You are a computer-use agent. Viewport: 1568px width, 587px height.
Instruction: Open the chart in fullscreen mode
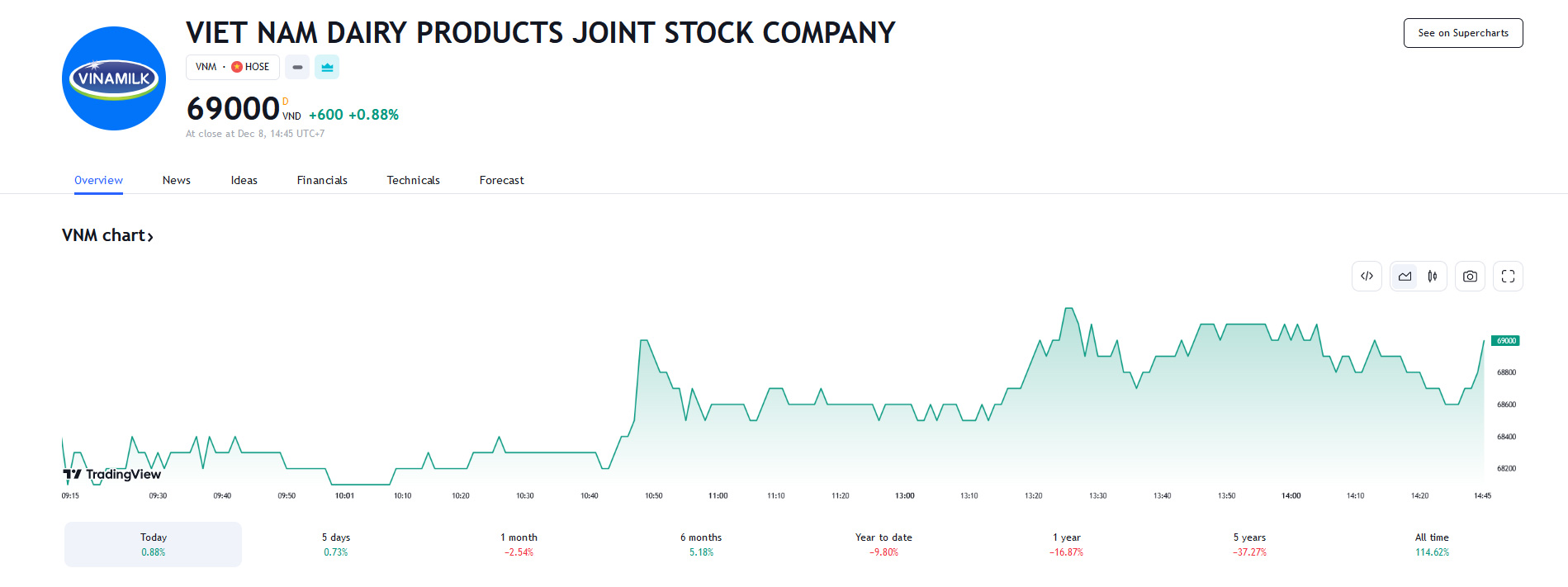pos(1508,277)
